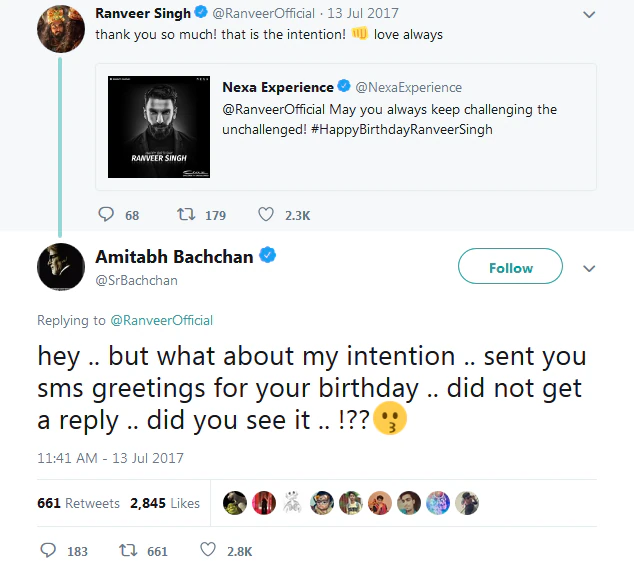The width and height of the screenshot is (634, 572).
Task: Follow Amitabh Bachchan
Action: [510, 268]
